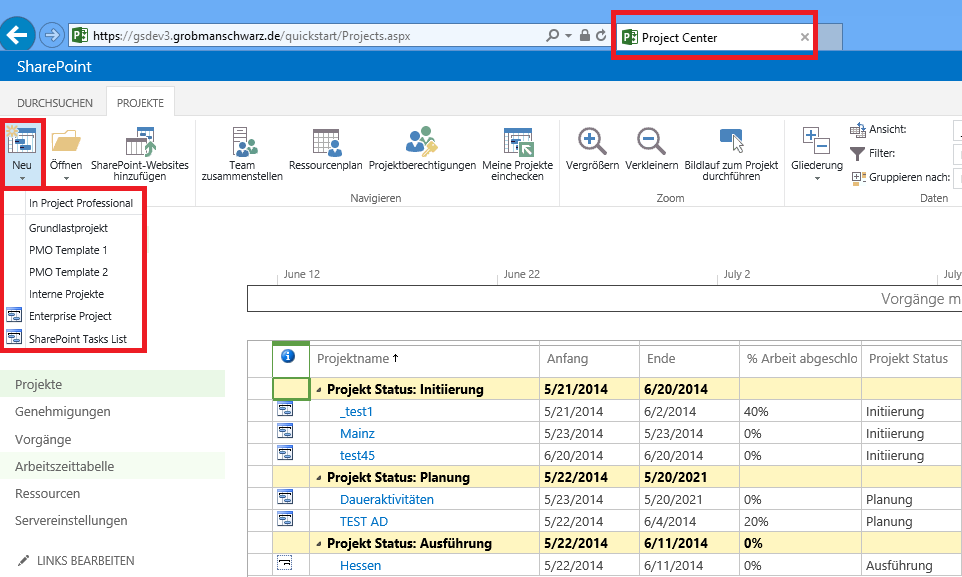Switch to the PROJEKTE ribbon tab
Image resolution: width=962 pixels, height=577 pixels.
pyautogui.click(x=140, y=103)
